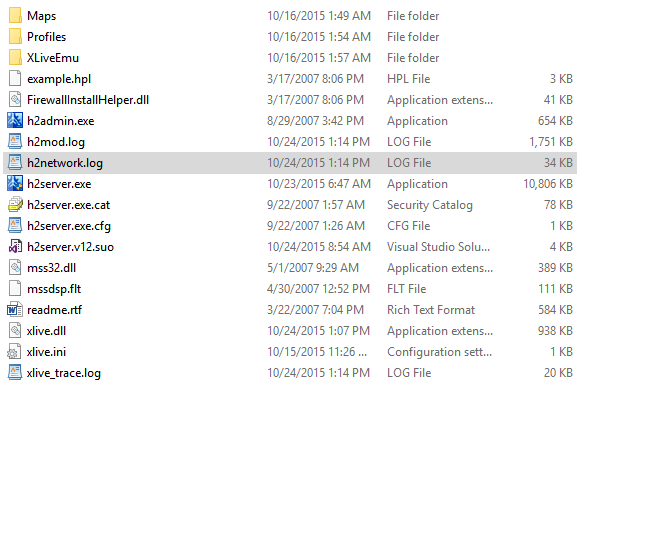Click the HPL File type cell
This screenshot has height=542, width=659.
click(x=409, y=79)
